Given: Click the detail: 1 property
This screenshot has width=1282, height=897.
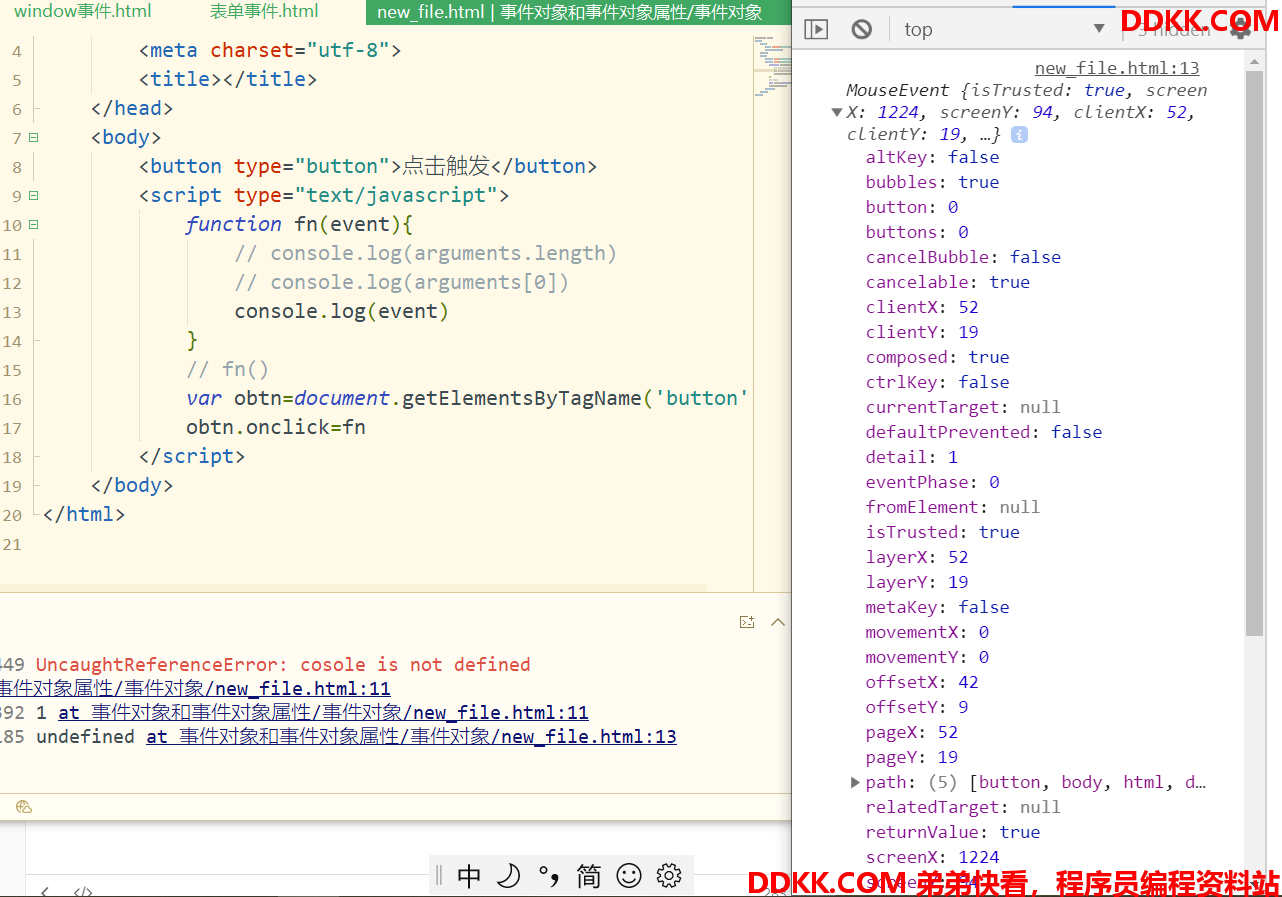Looking at the screenshot, I should pos(912,457).
